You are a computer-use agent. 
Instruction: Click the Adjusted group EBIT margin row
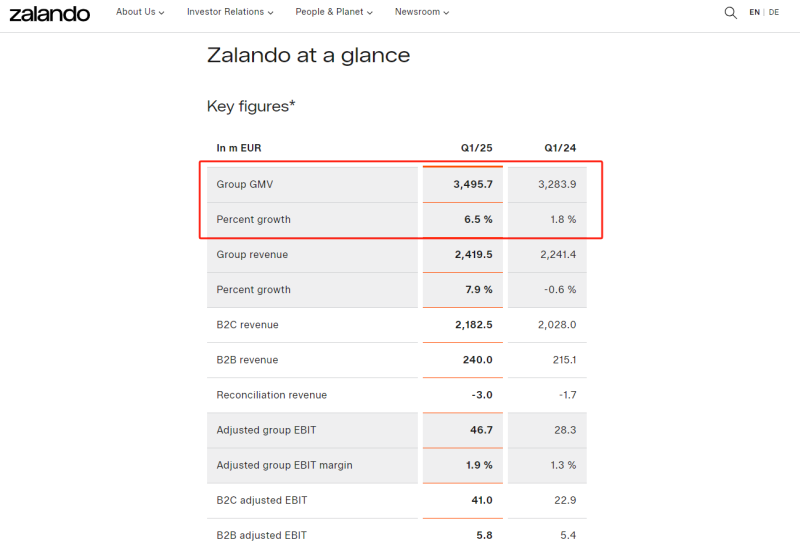point(284,465)
